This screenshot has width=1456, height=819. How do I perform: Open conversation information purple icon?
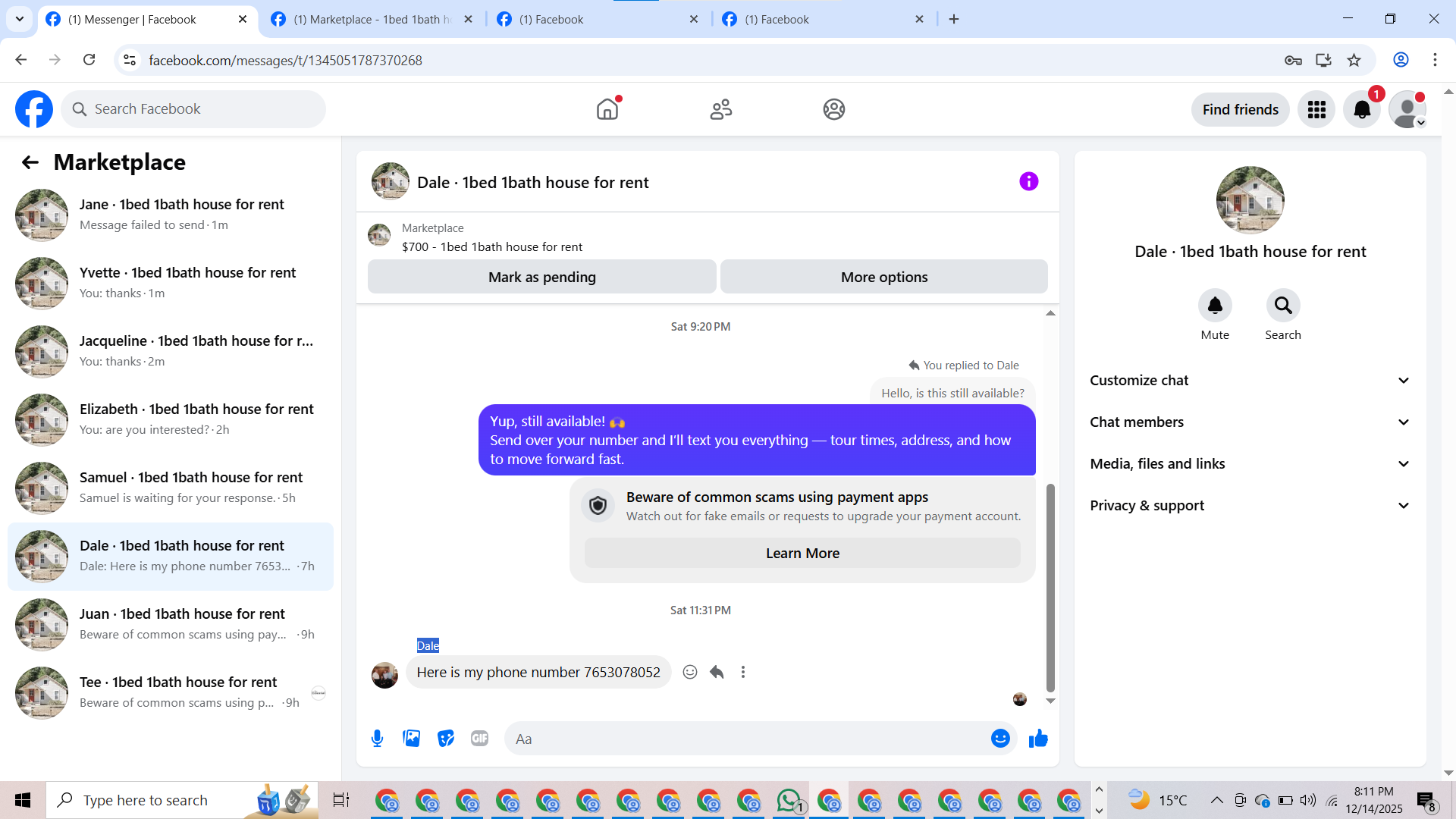point(1028,182)
